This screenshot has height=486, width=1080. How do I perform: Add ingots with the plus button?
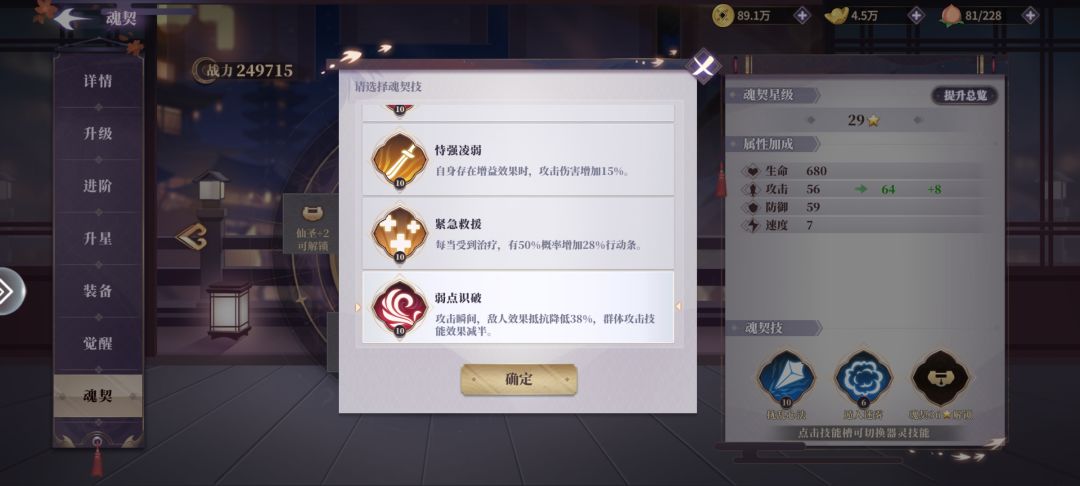click(916, 15)
